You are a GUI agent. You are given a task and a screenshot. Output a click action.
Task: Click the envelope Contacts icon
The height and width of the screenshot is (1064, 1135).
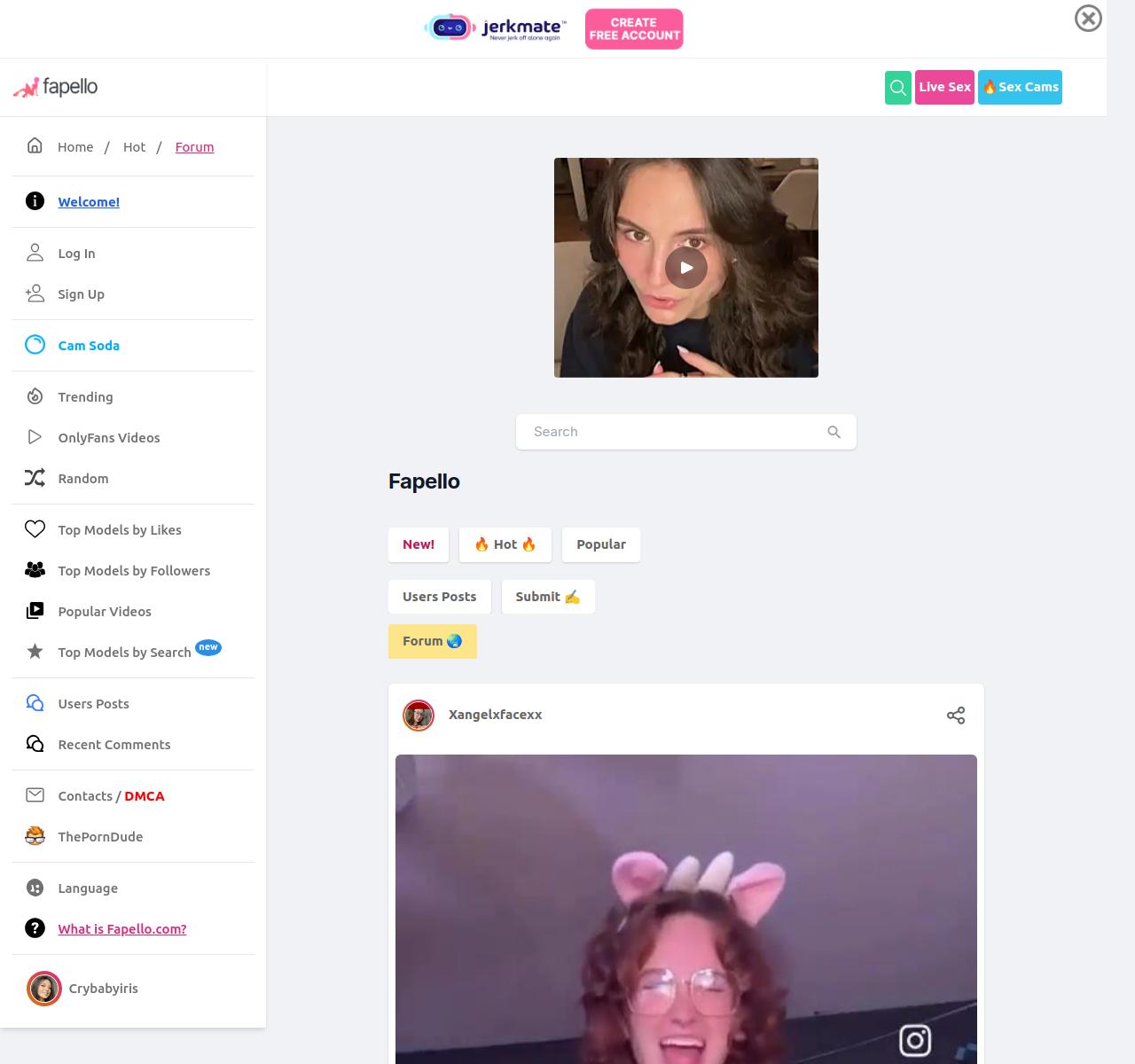coord(35,795)
